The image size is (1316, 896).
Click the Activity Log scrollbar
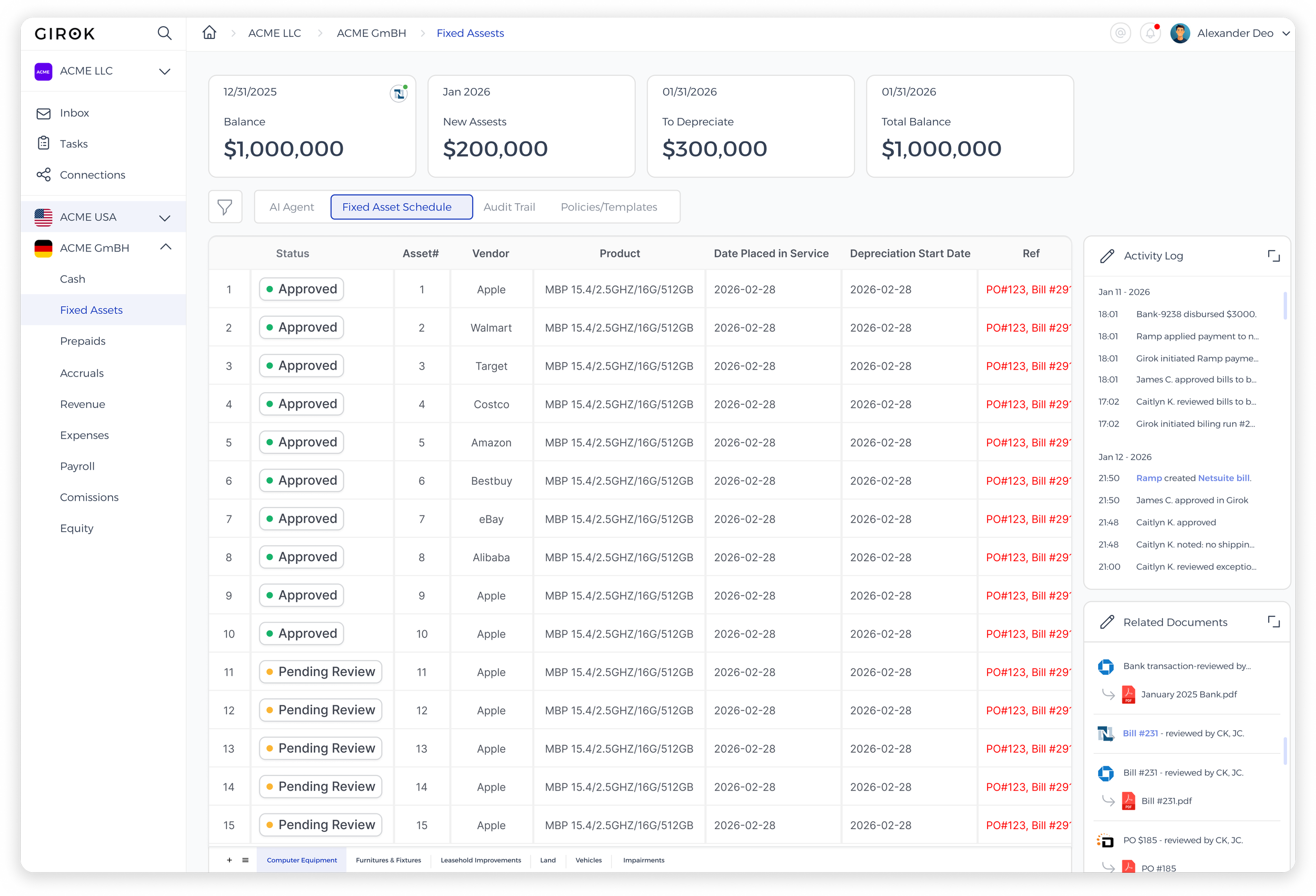coord(1284,306)
